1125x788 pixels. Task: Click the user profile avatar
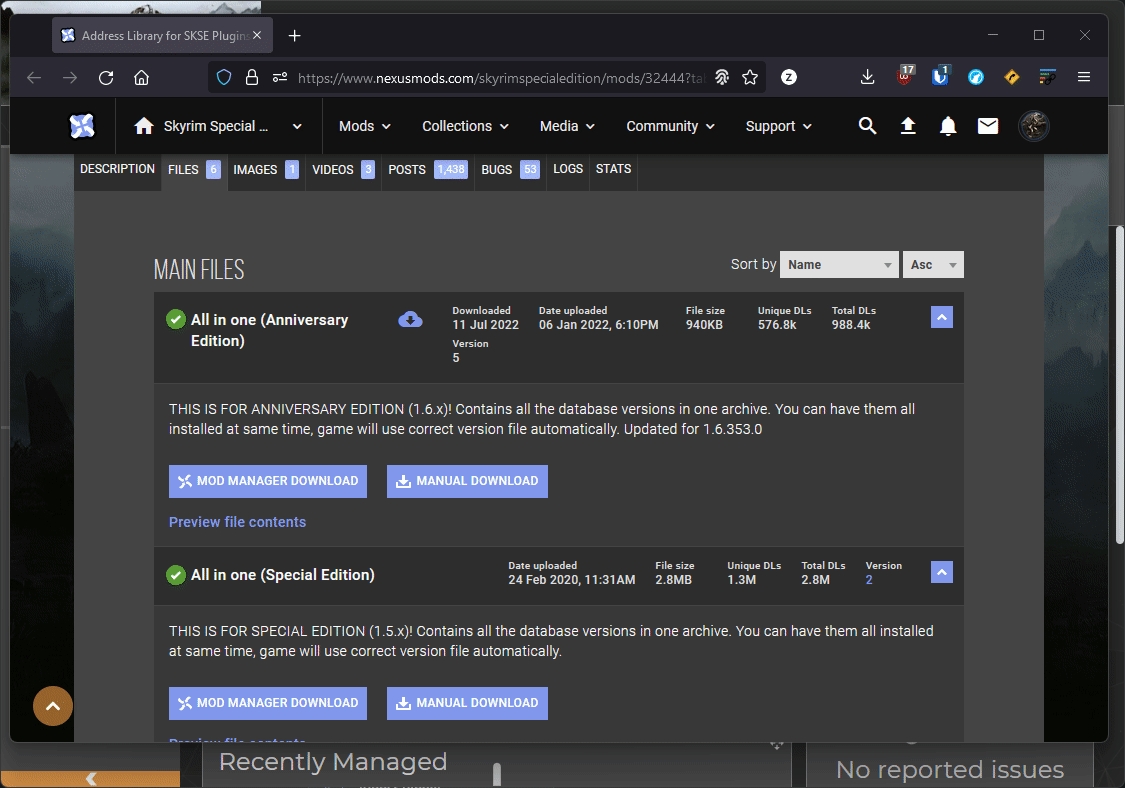click(1033, 126)
